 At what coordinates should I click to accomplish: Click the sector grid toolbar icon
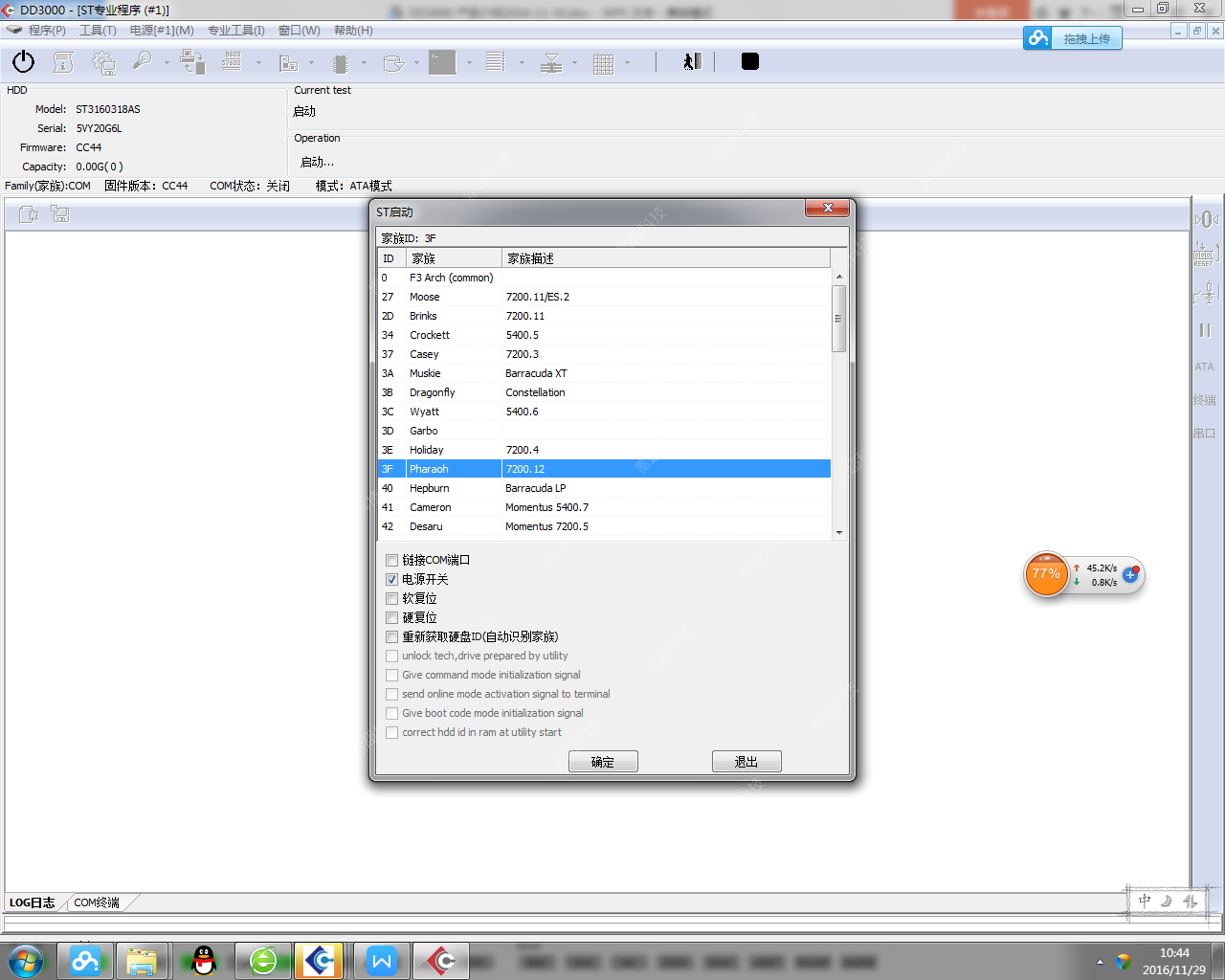tap(603, 64)
